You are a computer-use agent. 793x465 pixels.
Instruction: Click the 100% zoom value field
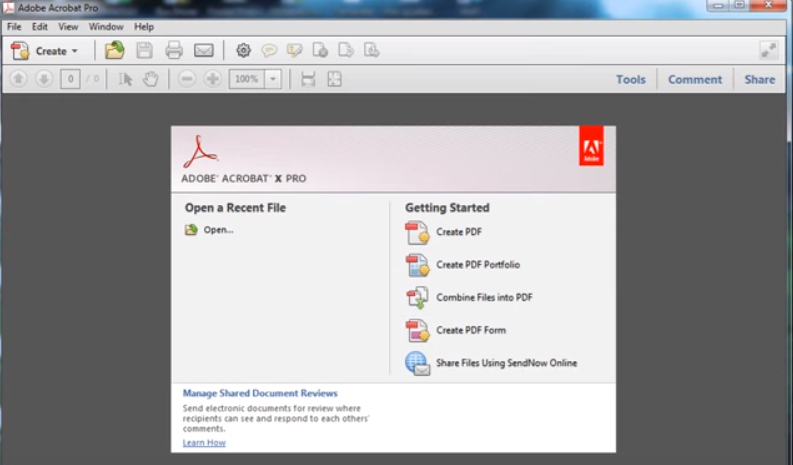(x=247, y=79)
